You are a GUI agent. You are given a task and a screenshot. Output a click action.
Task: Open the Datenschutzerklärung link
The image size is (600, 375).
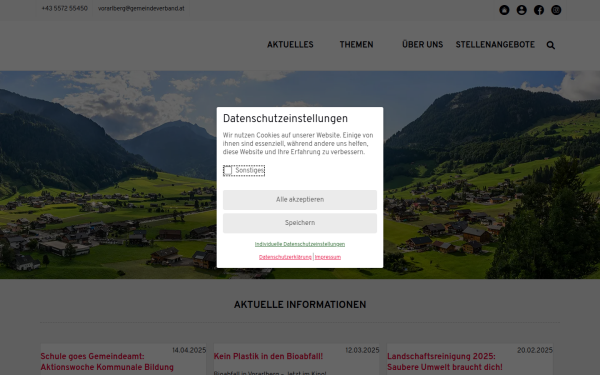pos(285,257)
